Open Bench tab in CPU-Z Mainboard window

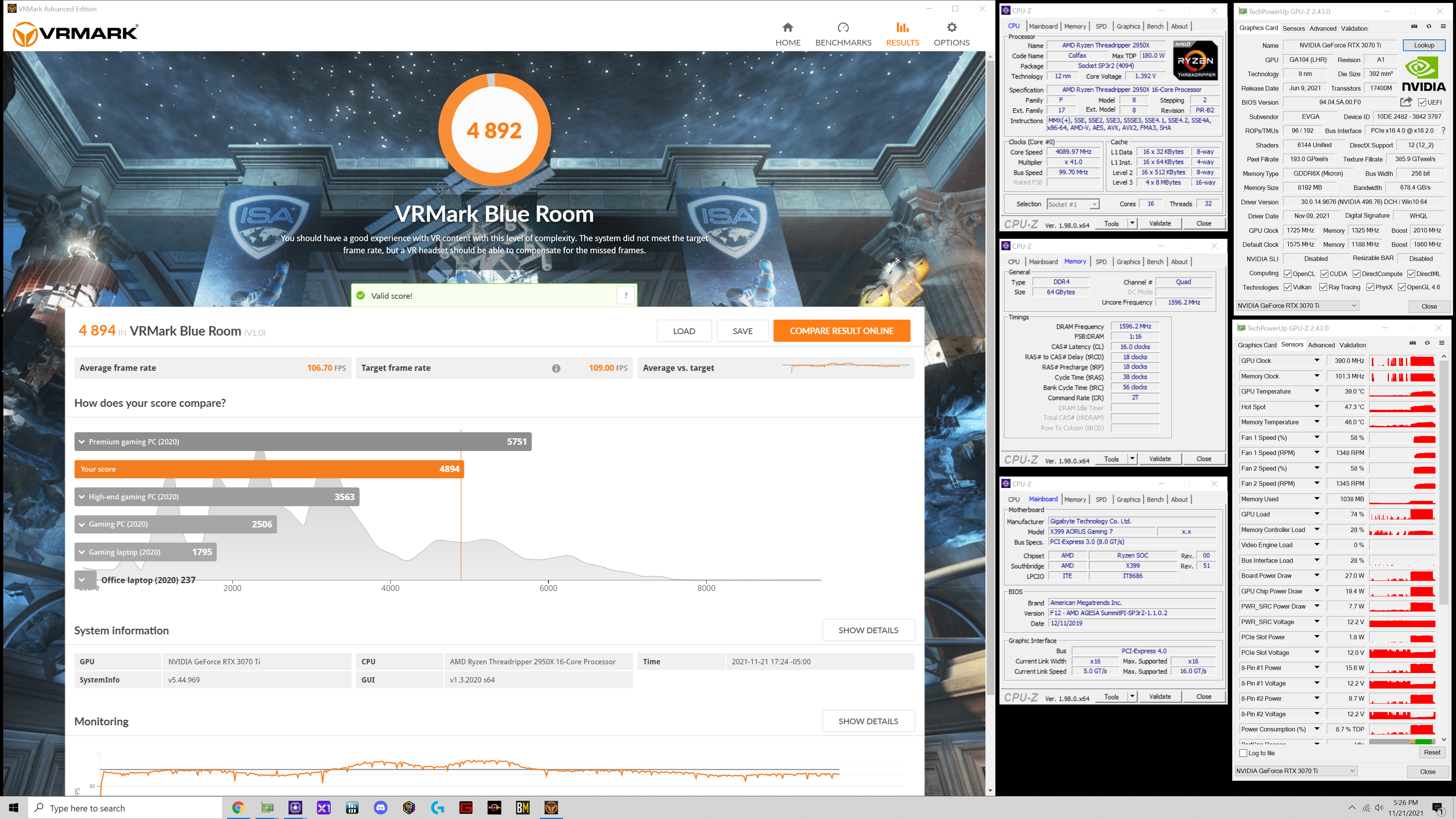(x=1155, y=499)
